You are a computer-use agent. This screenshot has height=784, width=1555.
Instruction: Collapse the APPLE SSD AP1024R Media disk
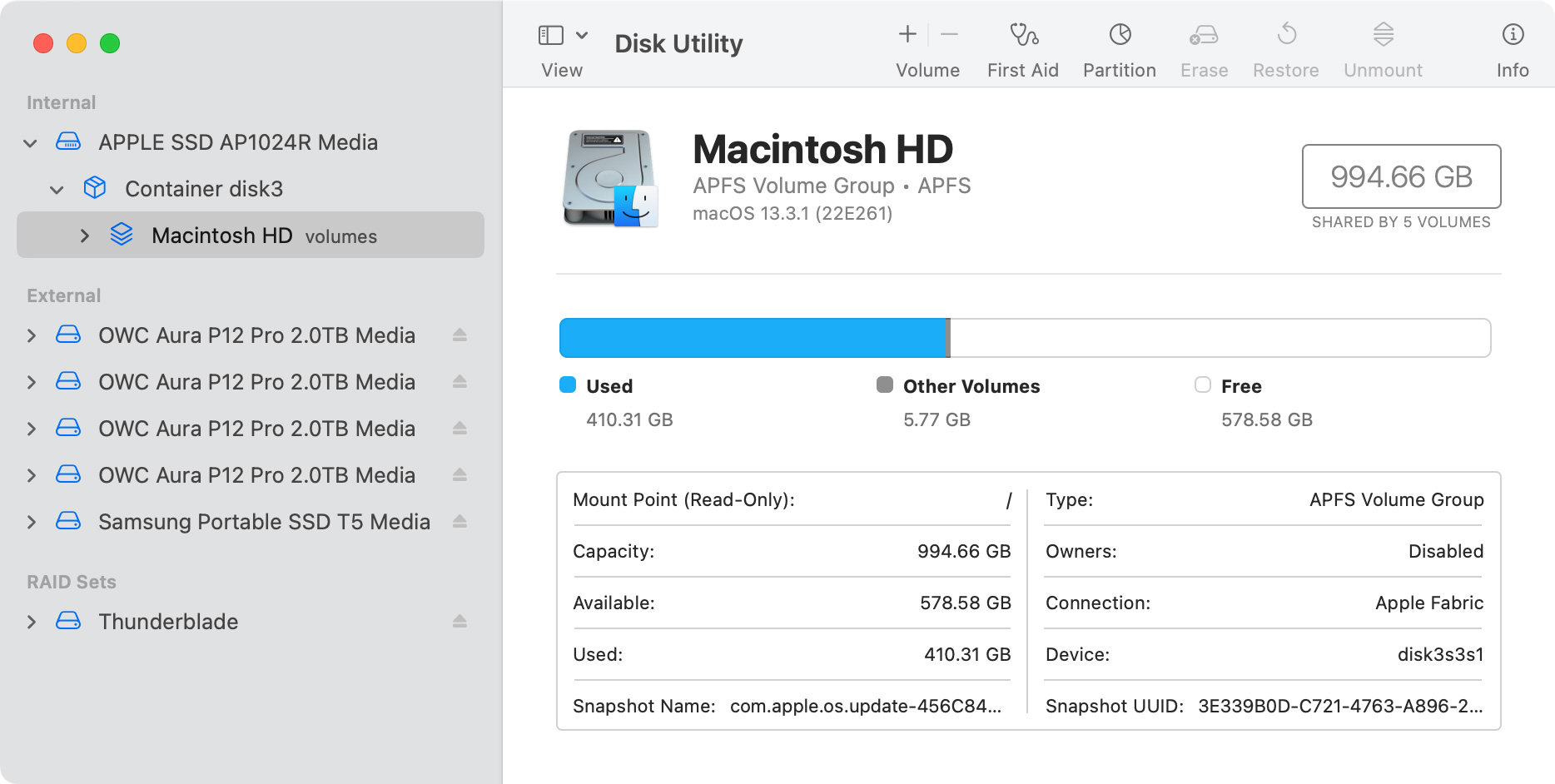click(x=31, y=143)
